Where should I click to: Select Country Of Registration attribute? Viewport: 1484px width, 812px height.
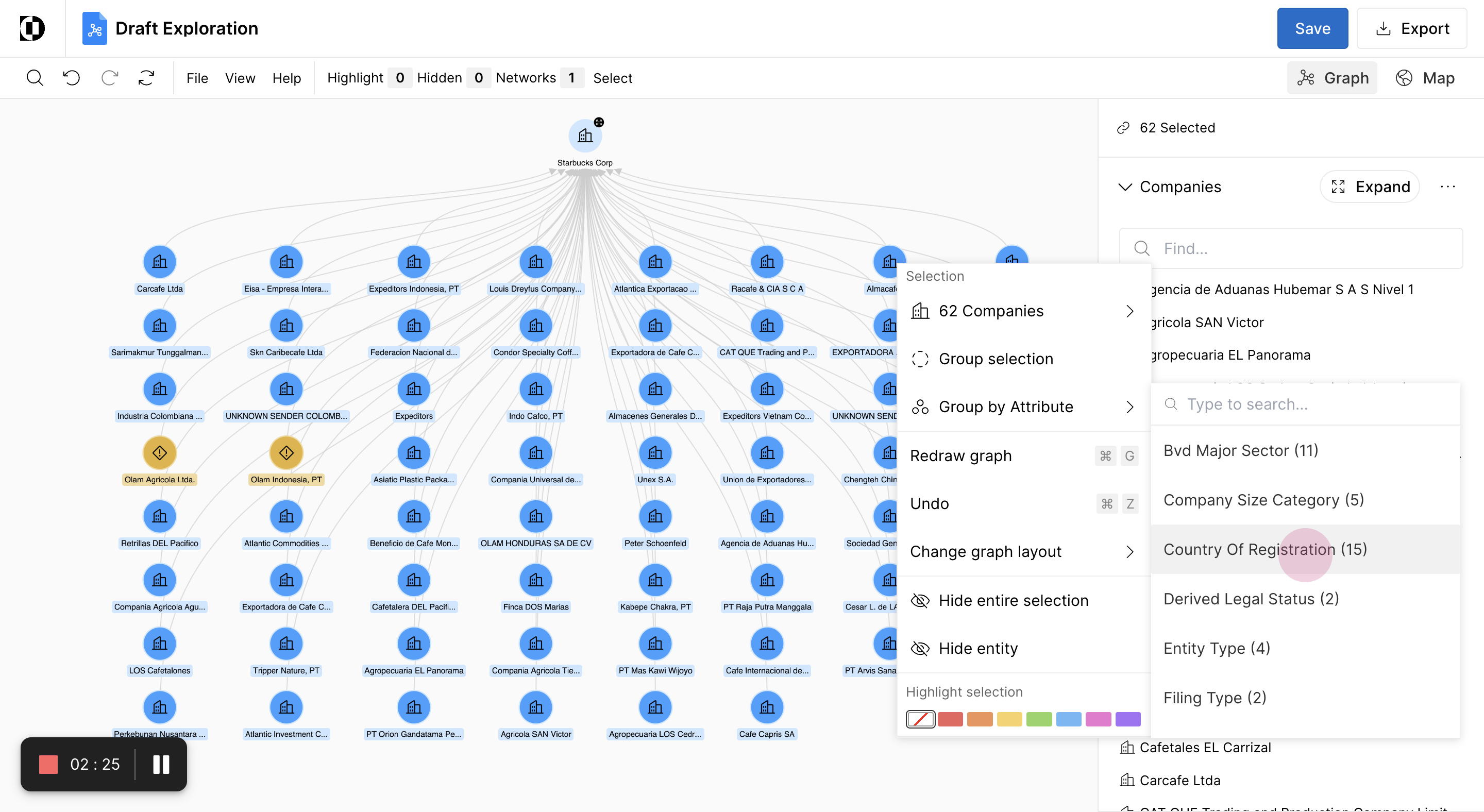click(x=1264, y=549)
